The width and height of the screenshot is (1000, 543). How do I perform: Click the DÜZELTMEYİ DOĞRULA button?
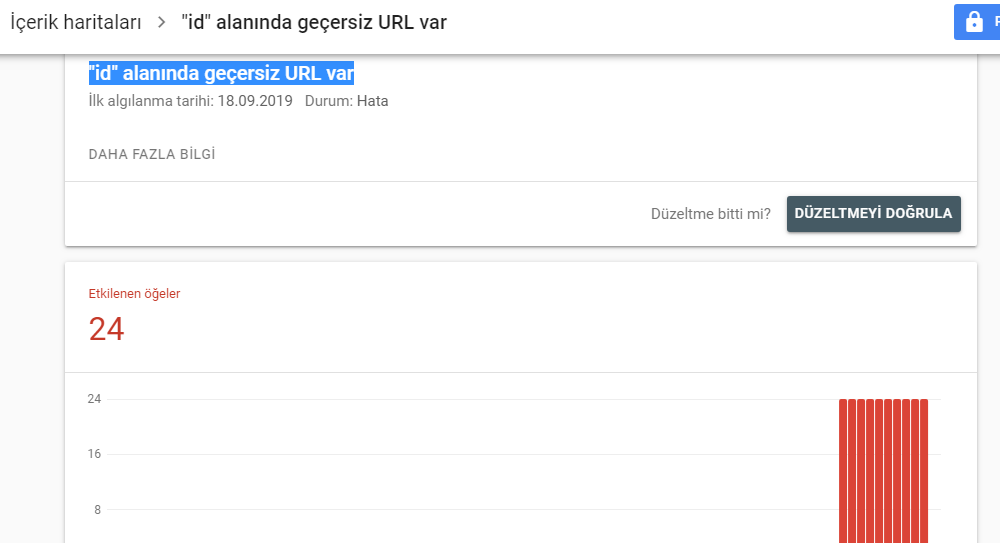click(873, 214)
